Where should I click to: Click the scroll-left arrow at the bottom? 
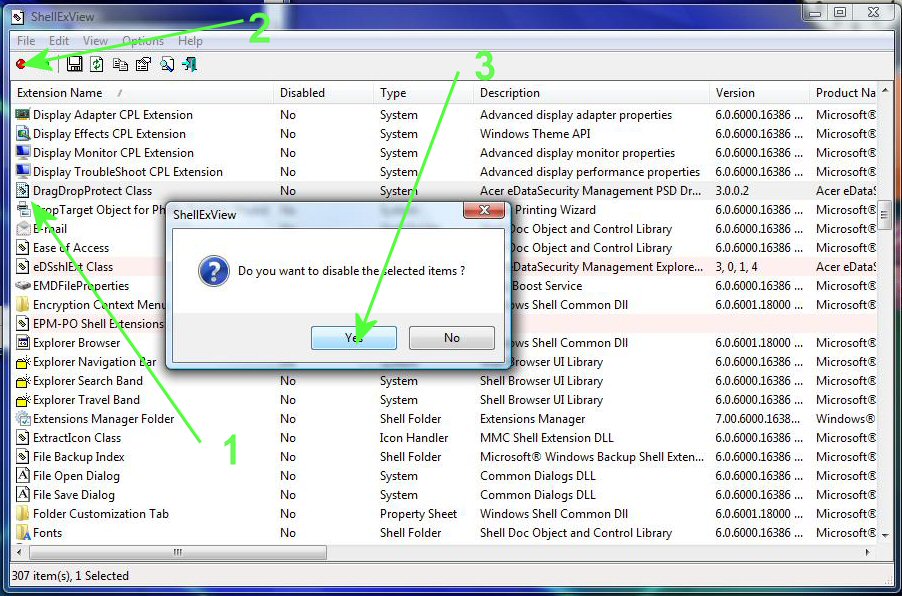19,553
